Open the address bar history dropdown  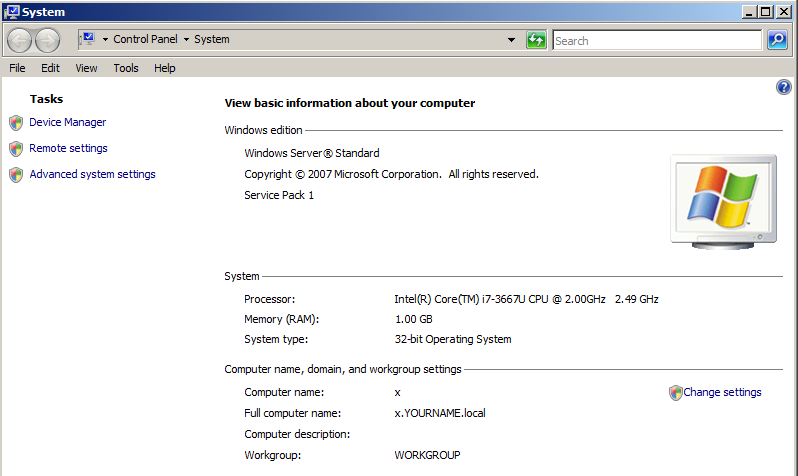(511, 40)
